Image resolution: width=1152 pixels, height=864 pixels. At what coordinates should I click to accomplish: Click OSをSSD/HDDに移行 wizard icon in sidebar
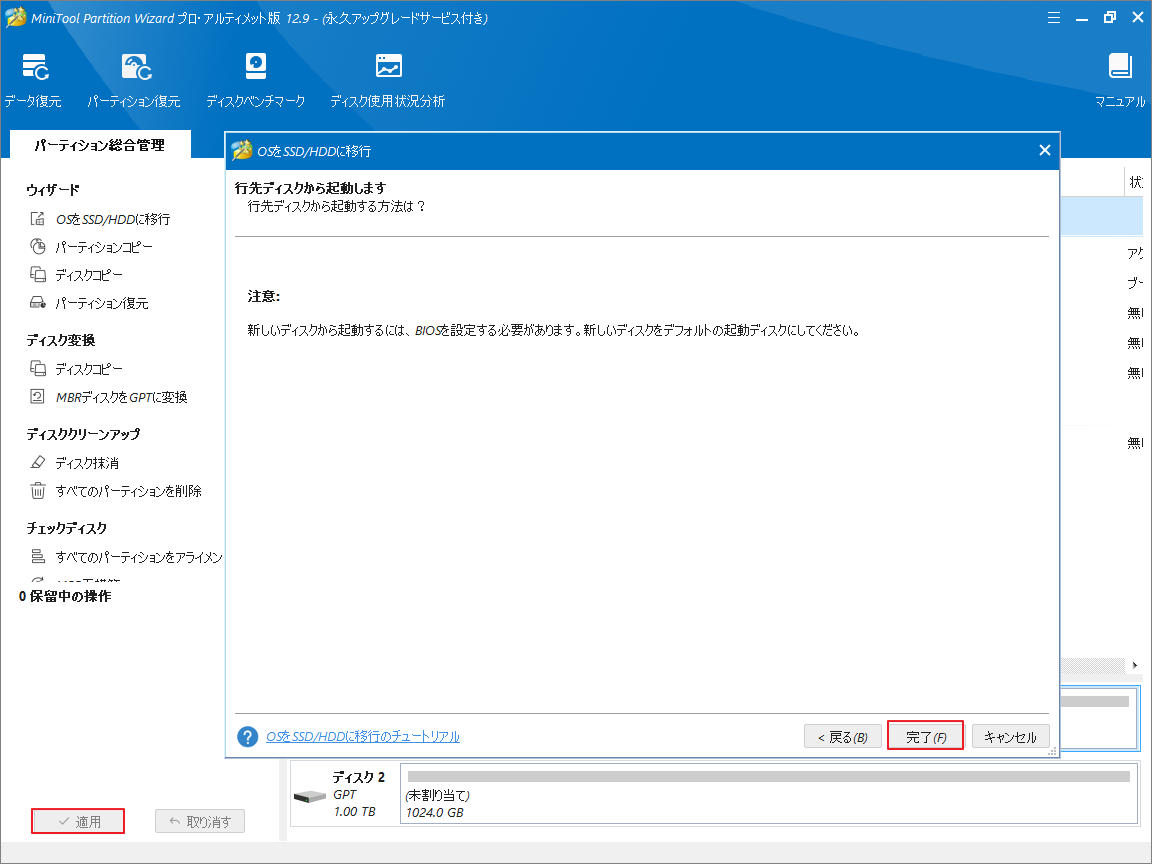click(x=37, y=218)
